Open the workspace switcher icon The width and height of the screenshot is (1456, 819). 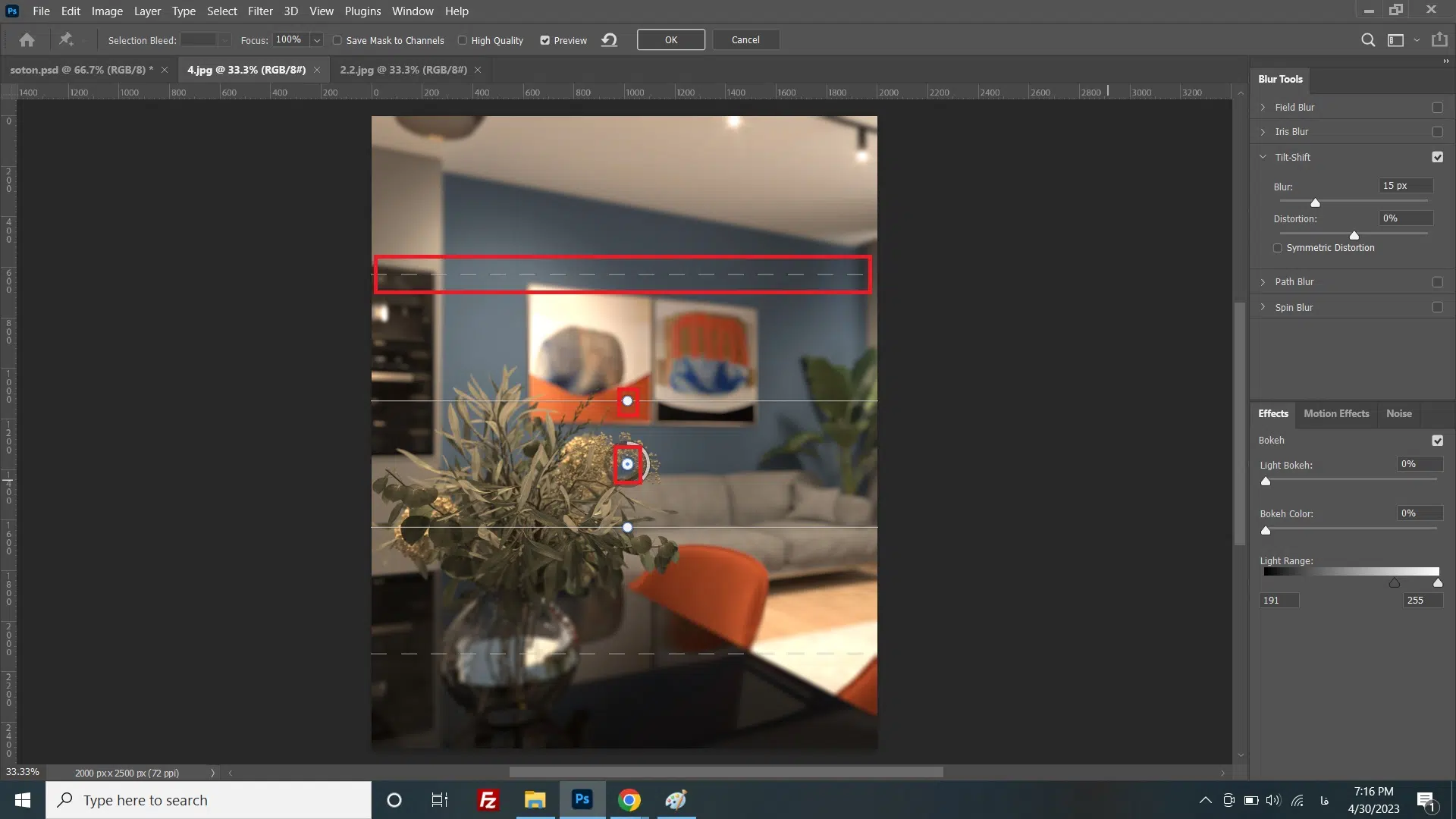point(1395,40)
